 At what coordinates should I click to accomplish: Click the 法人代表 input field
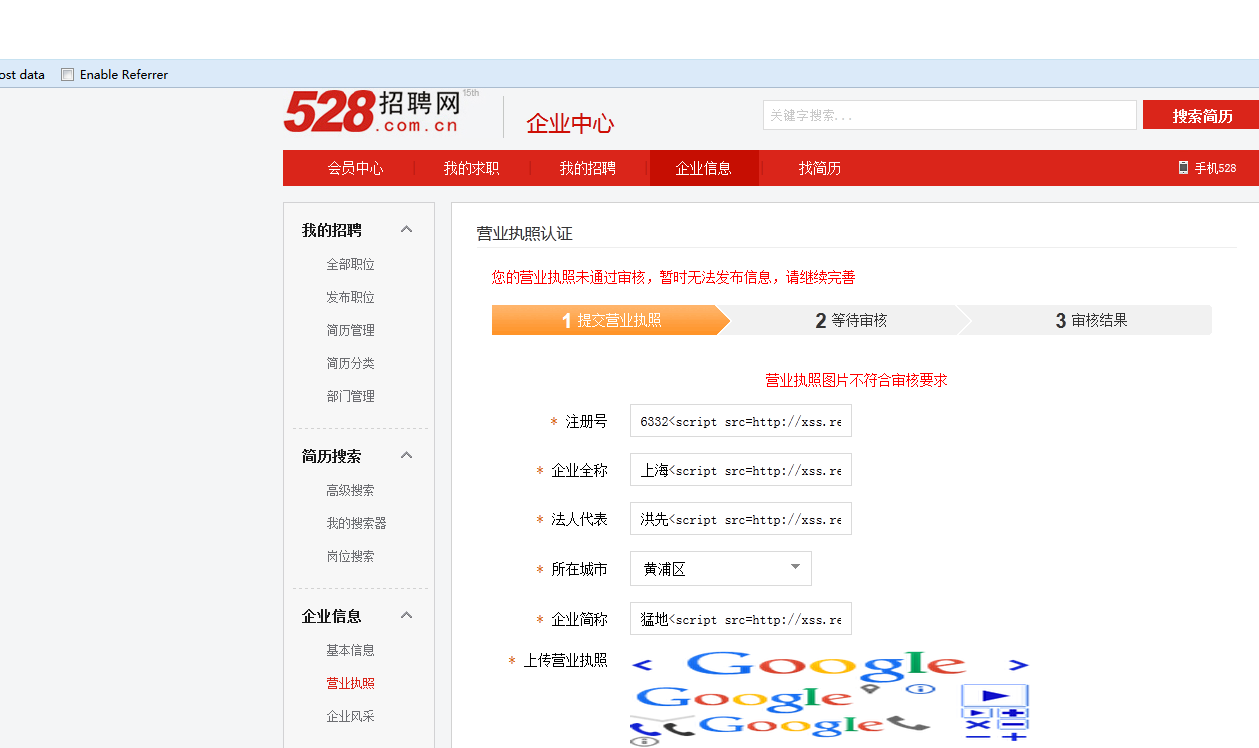tap(741, 519)
